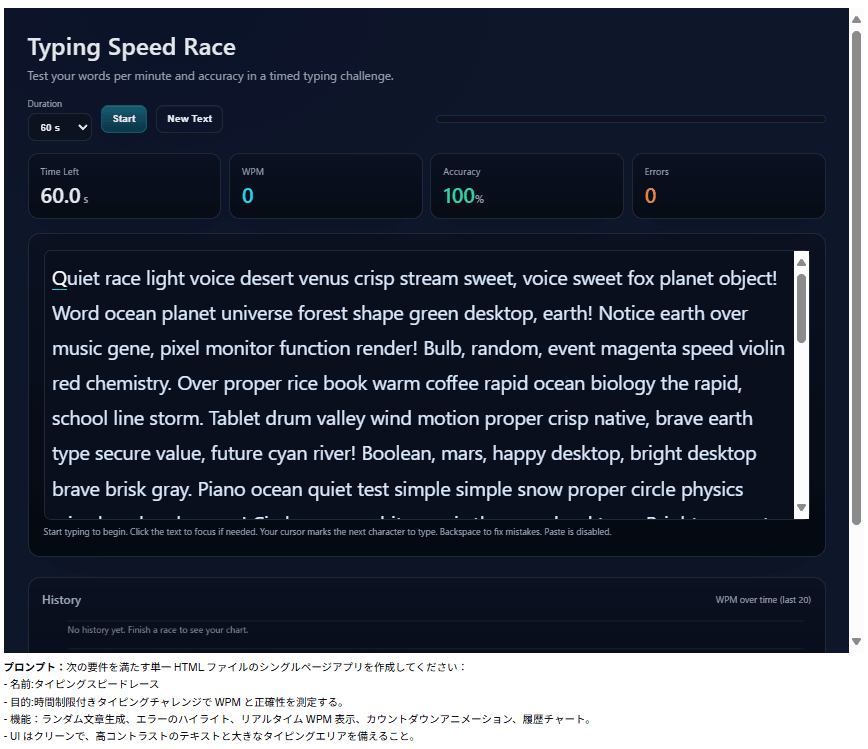Click the word 'Tablet' in the passage

click(234, 419)
